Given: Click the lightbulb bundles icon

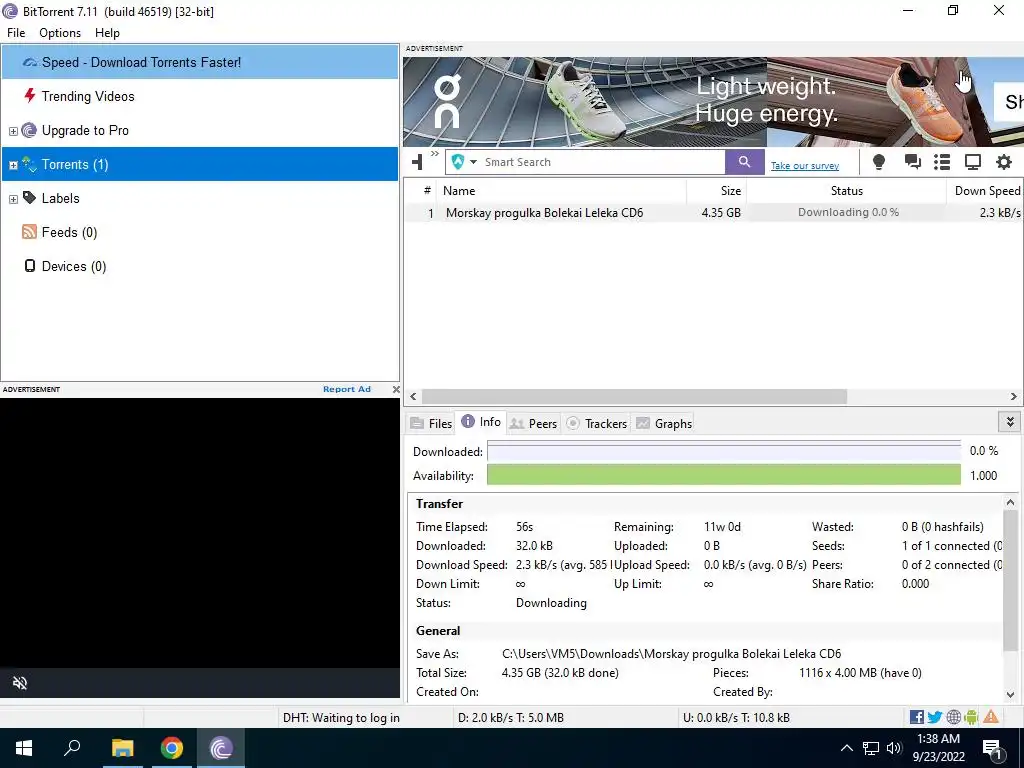Looking at the screenshot, I should [x=879, y=162].
